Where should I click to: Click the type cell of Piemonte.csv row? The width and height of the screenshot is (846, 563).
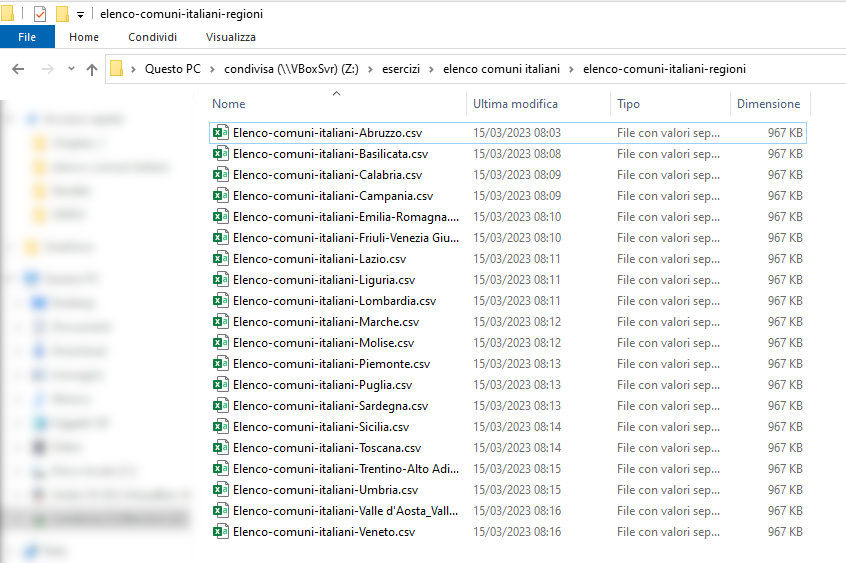pos(668,364)
